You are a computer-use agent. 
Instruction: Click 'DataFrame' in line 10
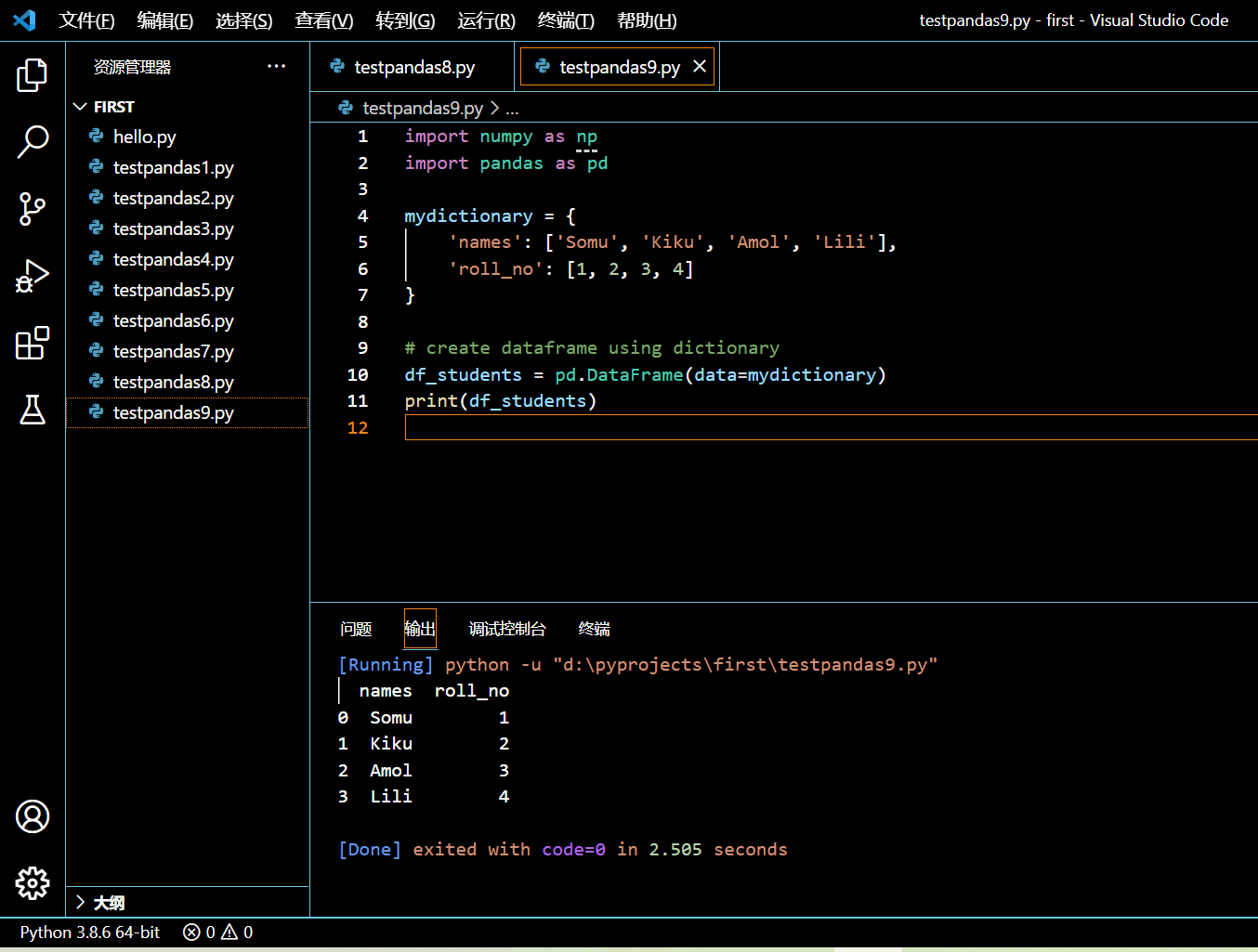[x=635, y=374]
